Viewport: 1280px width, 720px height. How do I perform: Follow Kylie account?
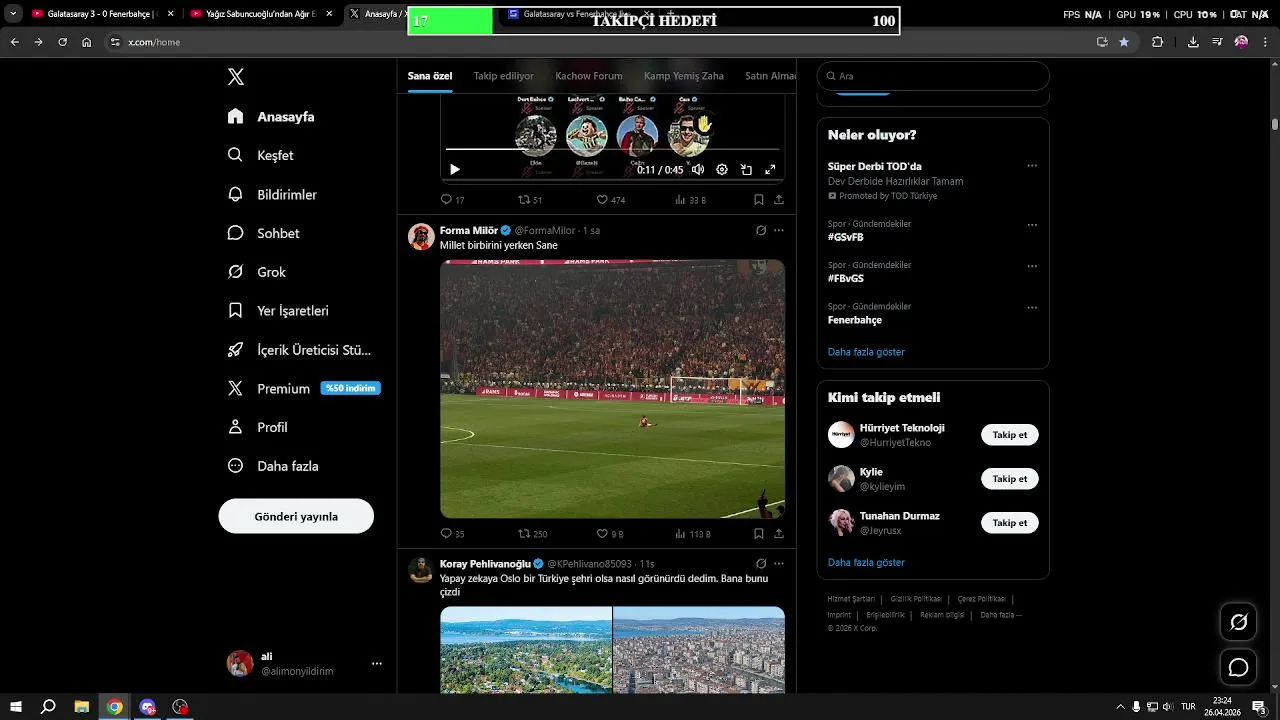(x=1010, y=479)
